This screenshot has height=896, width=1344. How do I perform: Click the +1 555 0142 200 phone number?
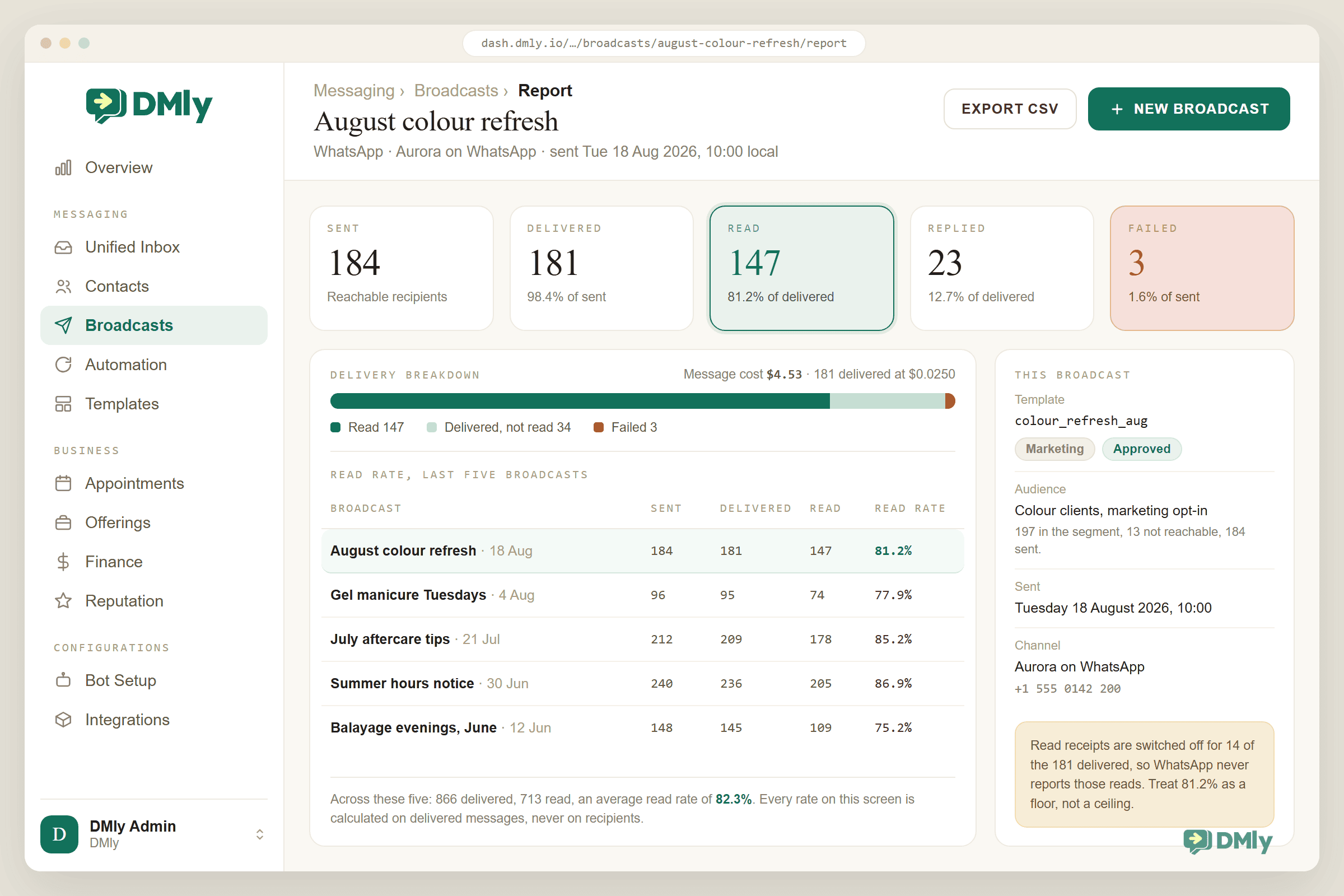(1067, 689)
